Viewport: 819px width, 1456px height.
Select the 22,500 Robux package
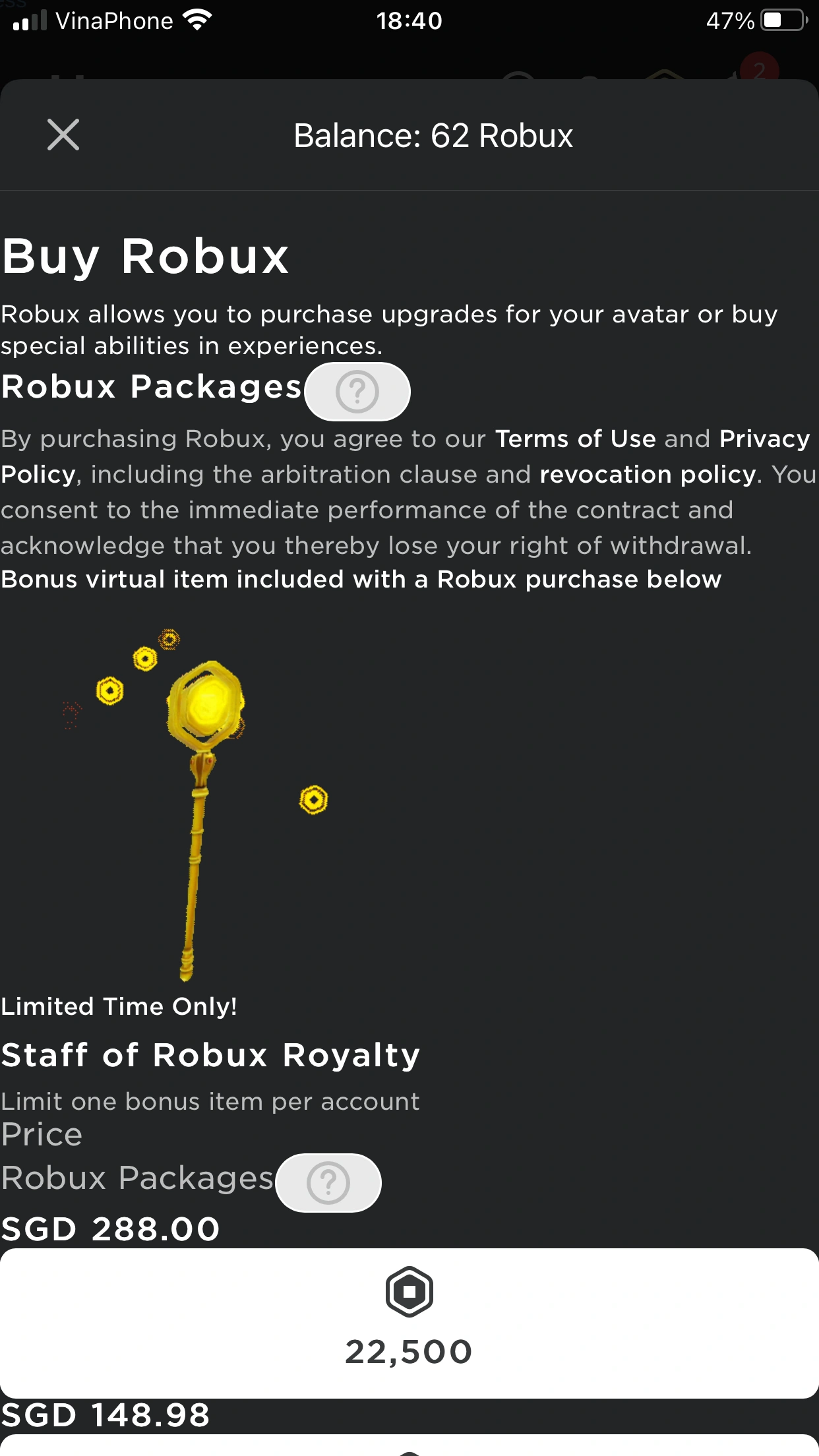click(x=409, y=1323)
